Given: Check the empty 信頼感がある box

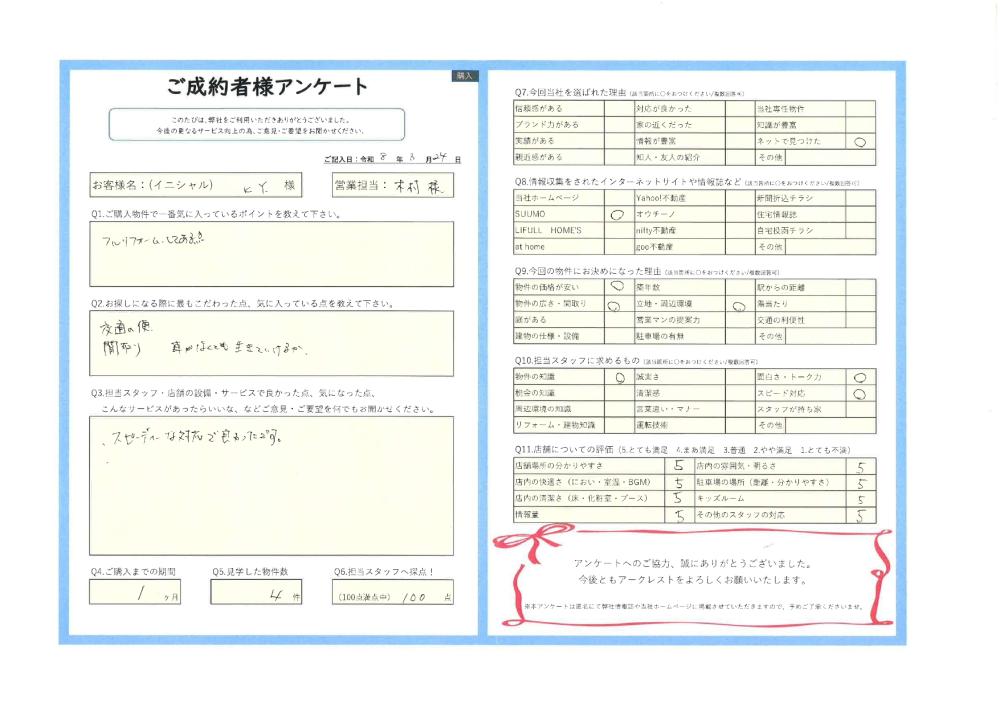Looking at the screenshot, I should point(617,108).
